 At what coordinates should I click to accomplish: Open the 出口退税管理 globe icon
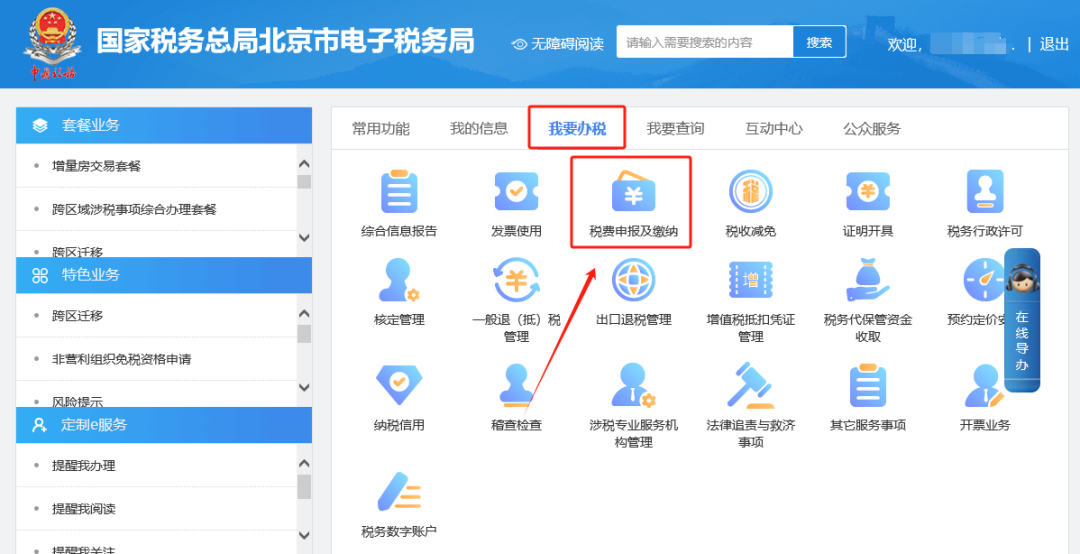[x=633, y=280]
